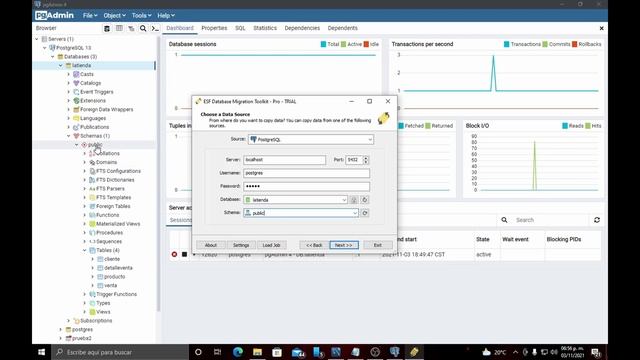640x360 pixels.
Task: Click the Load Job button
Action: tap(271, 245)
